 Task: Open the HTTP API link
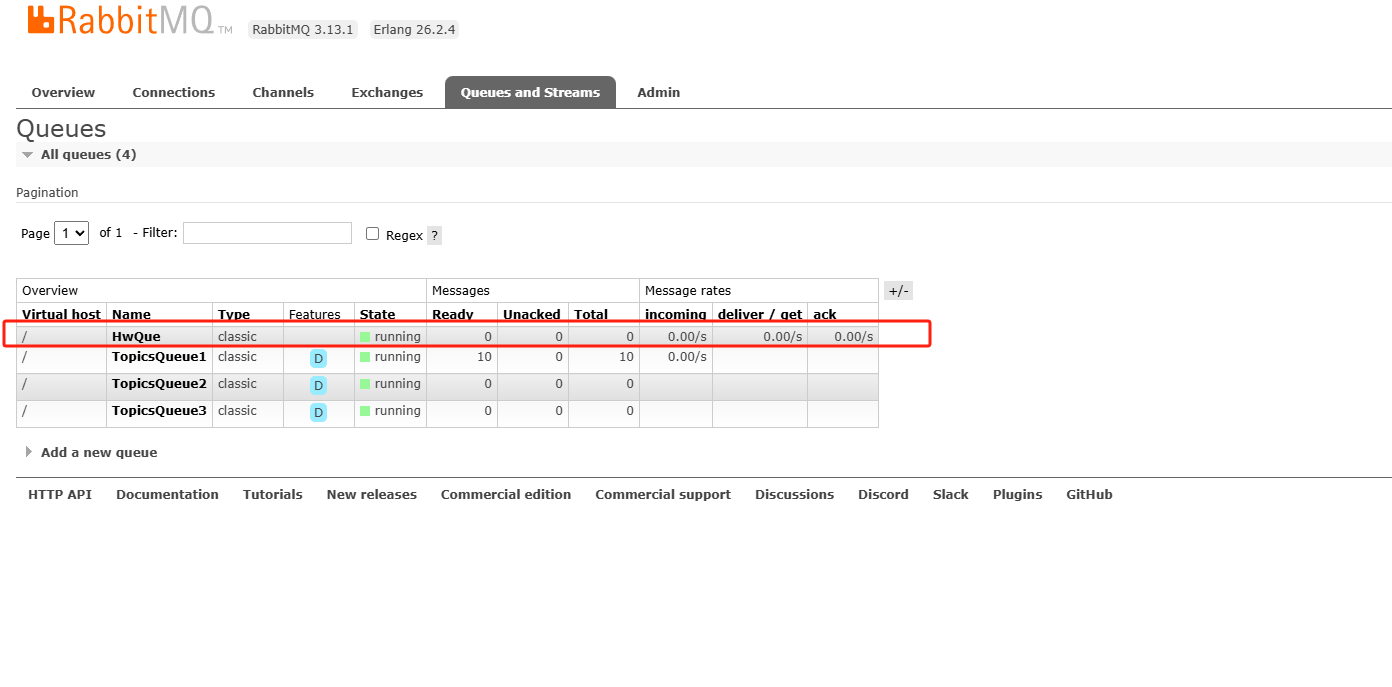point(59,493)
